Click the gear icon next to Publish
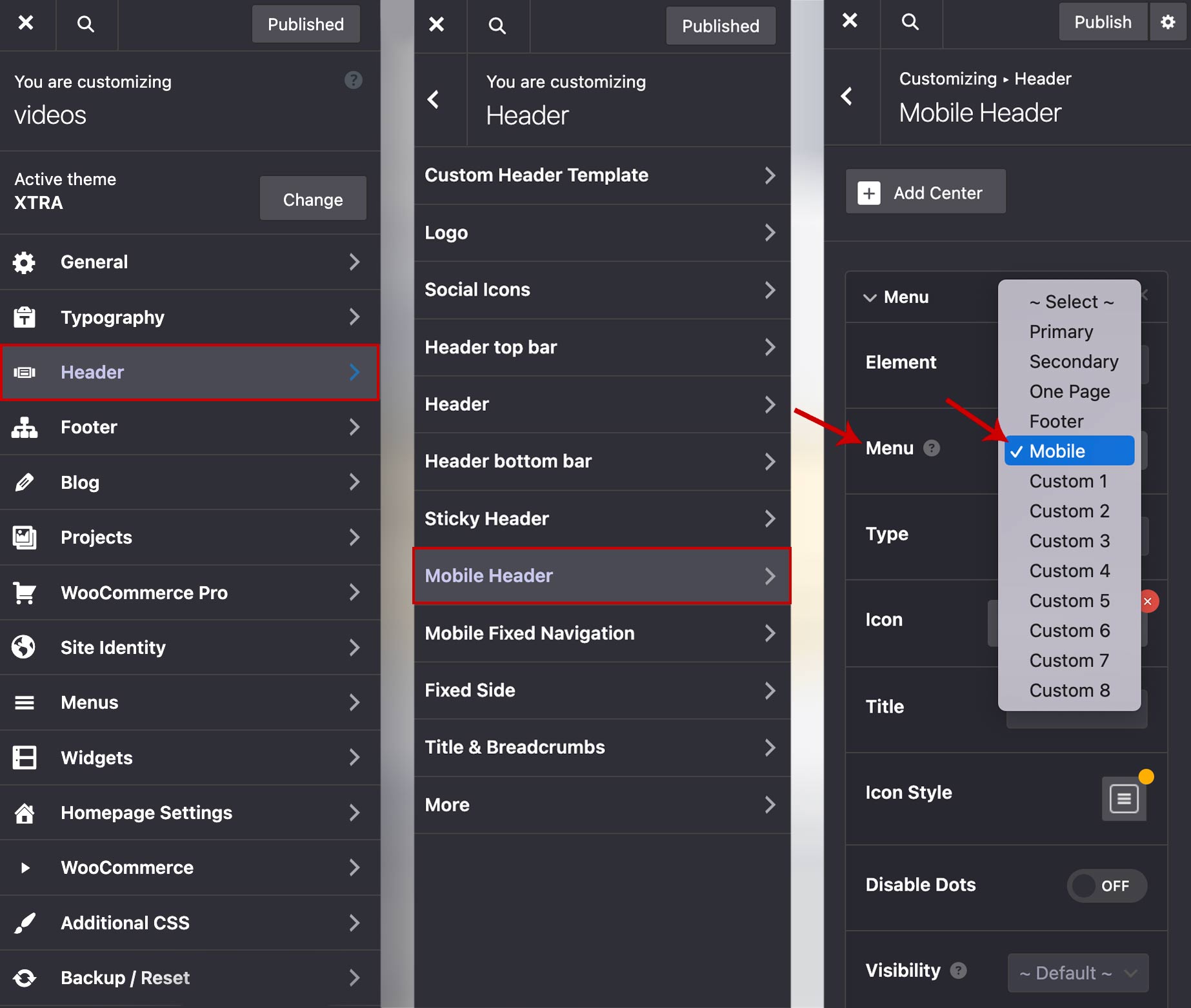 pyautogui.click(x=1168, y=22)
